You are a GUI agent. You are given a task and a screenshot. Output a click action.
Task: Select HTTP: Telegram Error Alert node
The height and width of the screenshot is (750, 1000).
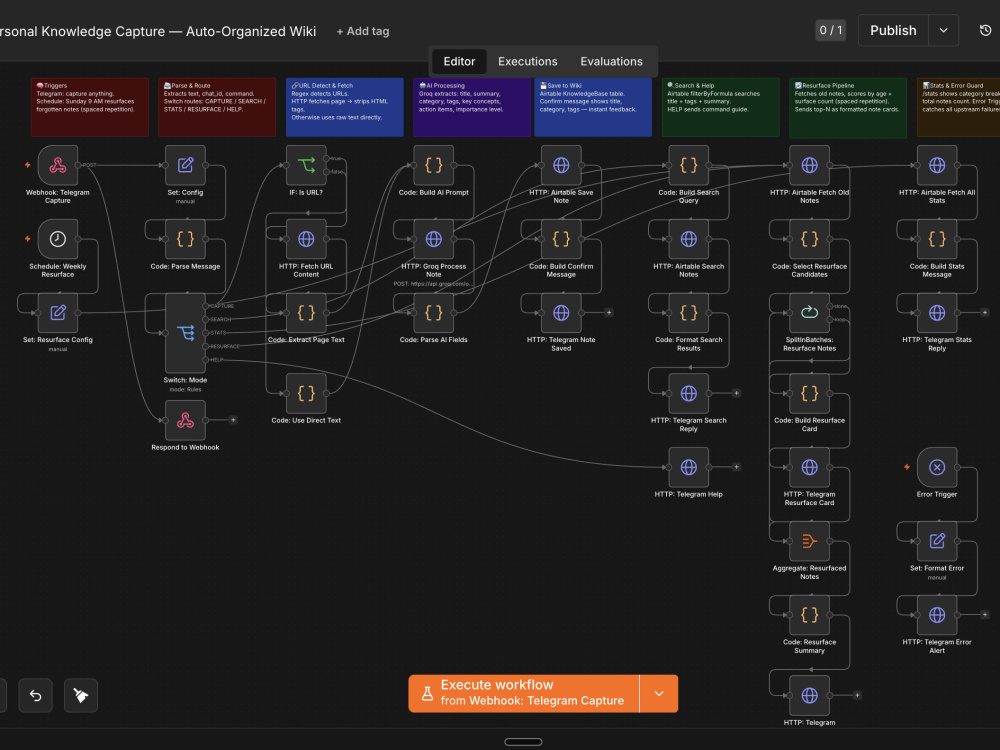(937, 615)
